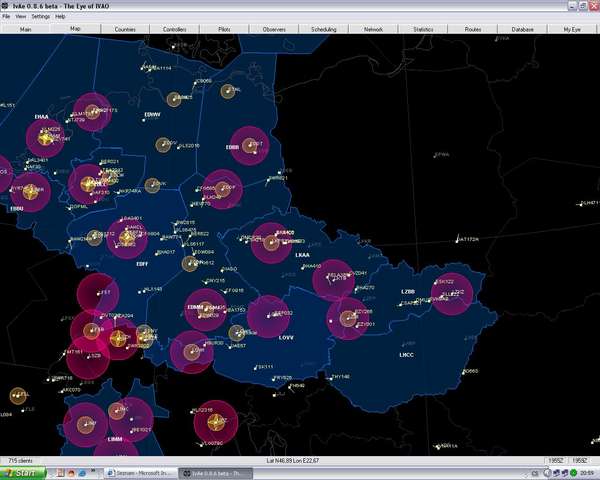Click the IvAe 0.8.6 beta taskbar button
The image size is (600, 480).
coord(216,473)
